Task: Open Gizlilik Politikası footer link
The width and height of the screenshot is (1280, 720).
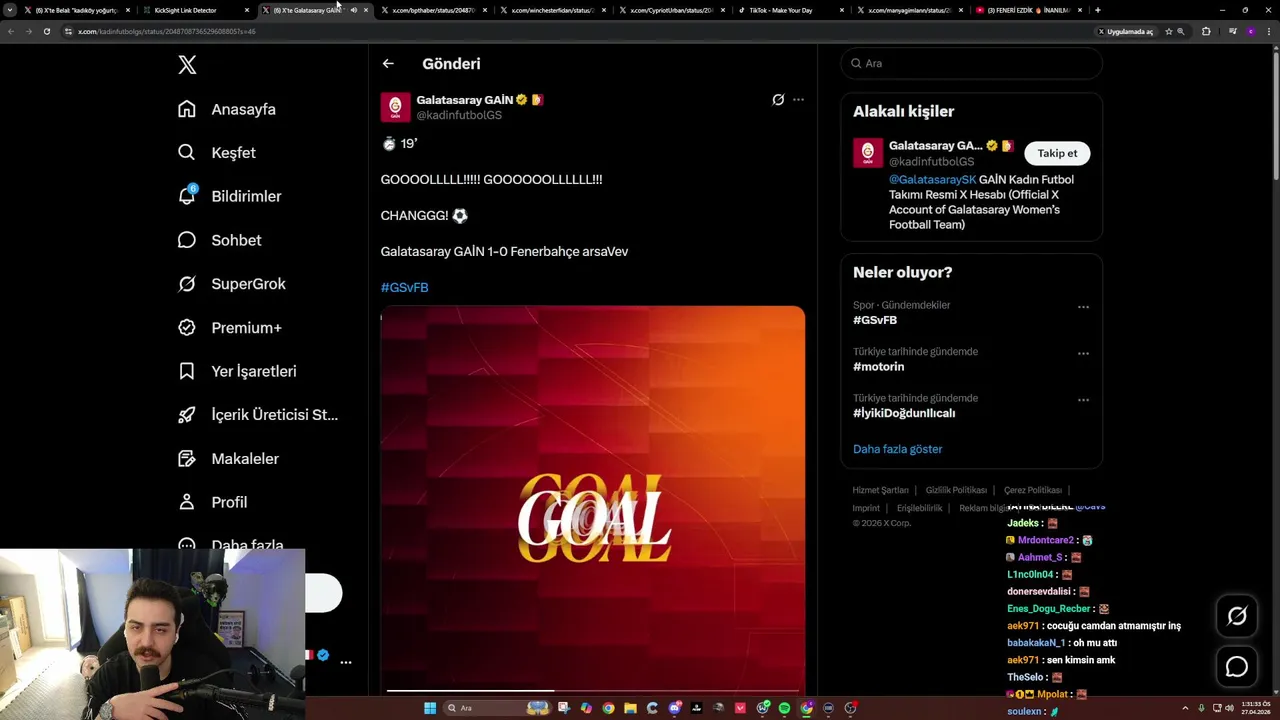Action: [956, 490]
